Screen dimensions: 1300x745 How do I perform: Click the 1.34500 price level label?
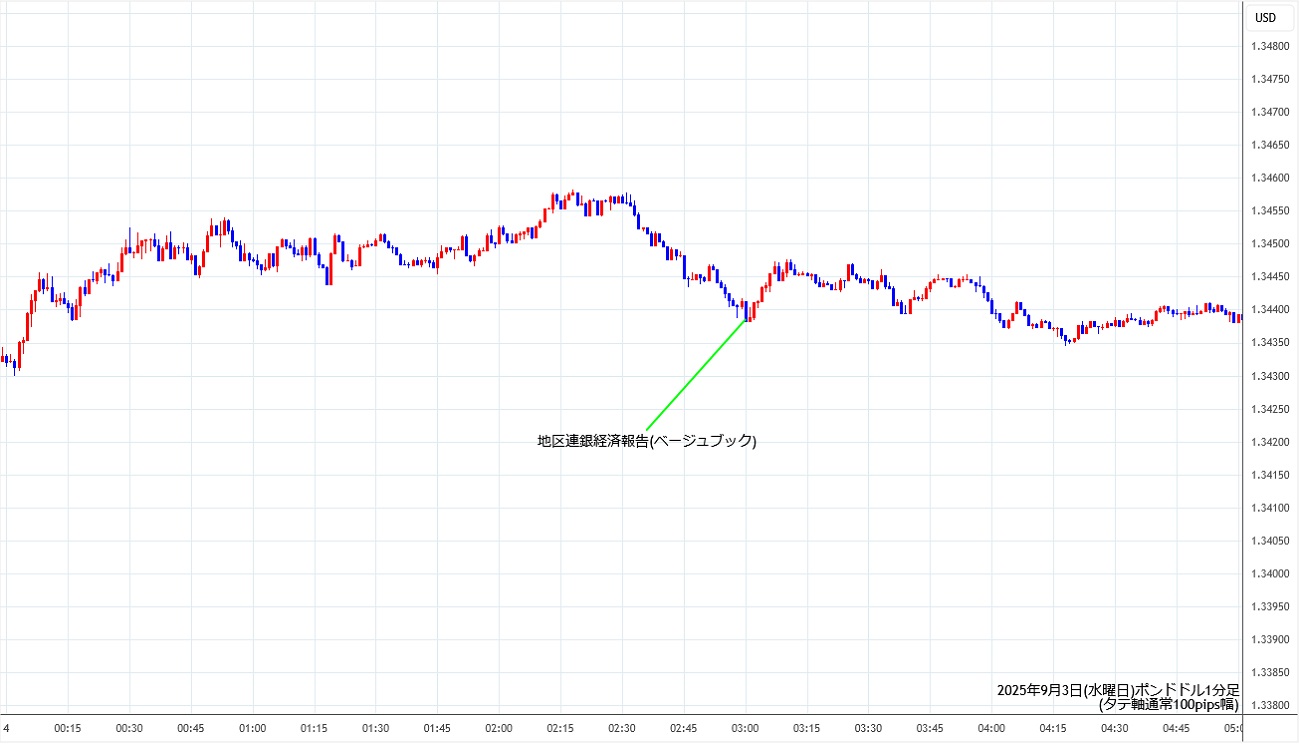(1269, 244)
